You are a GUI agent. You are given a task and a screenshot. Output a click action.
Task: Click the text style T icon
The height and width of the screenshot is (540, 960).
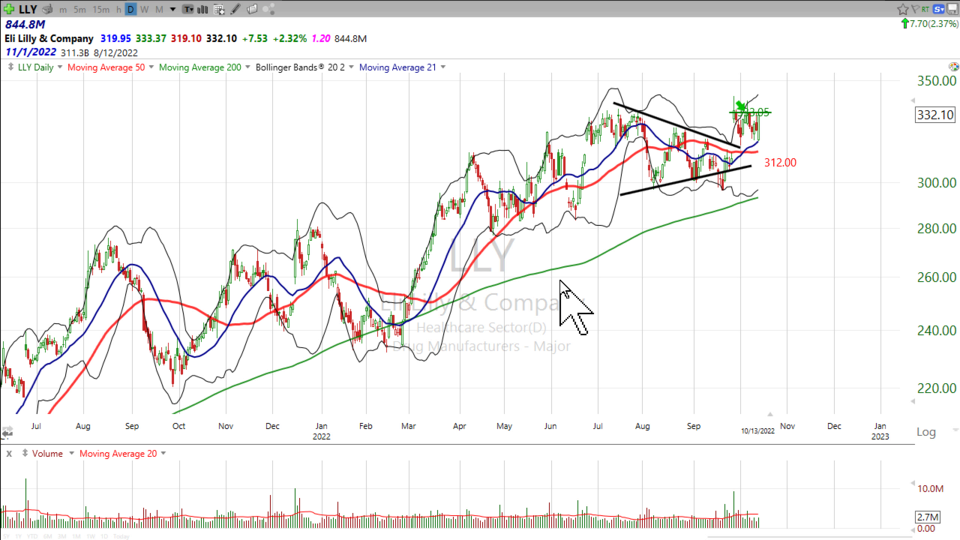point(187,9)
